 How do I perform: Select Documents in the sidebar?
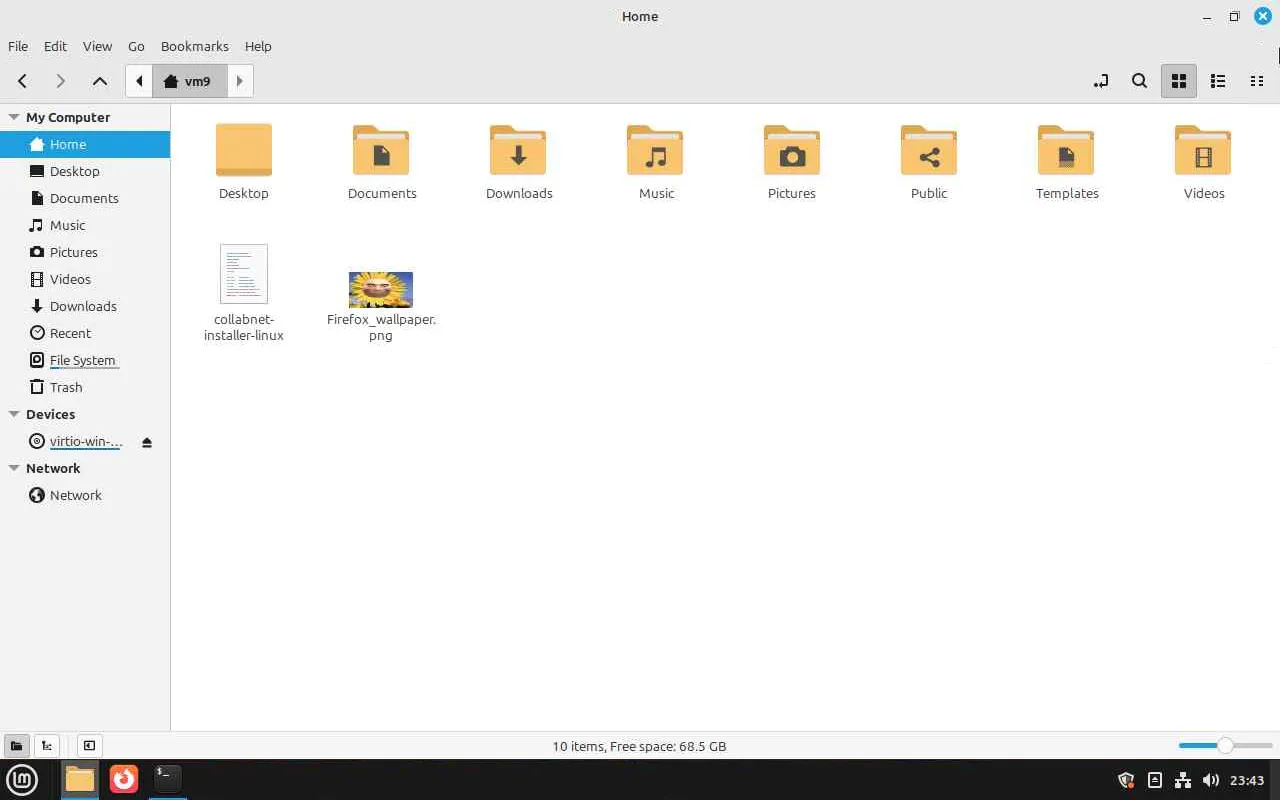(x=85, y=198)
